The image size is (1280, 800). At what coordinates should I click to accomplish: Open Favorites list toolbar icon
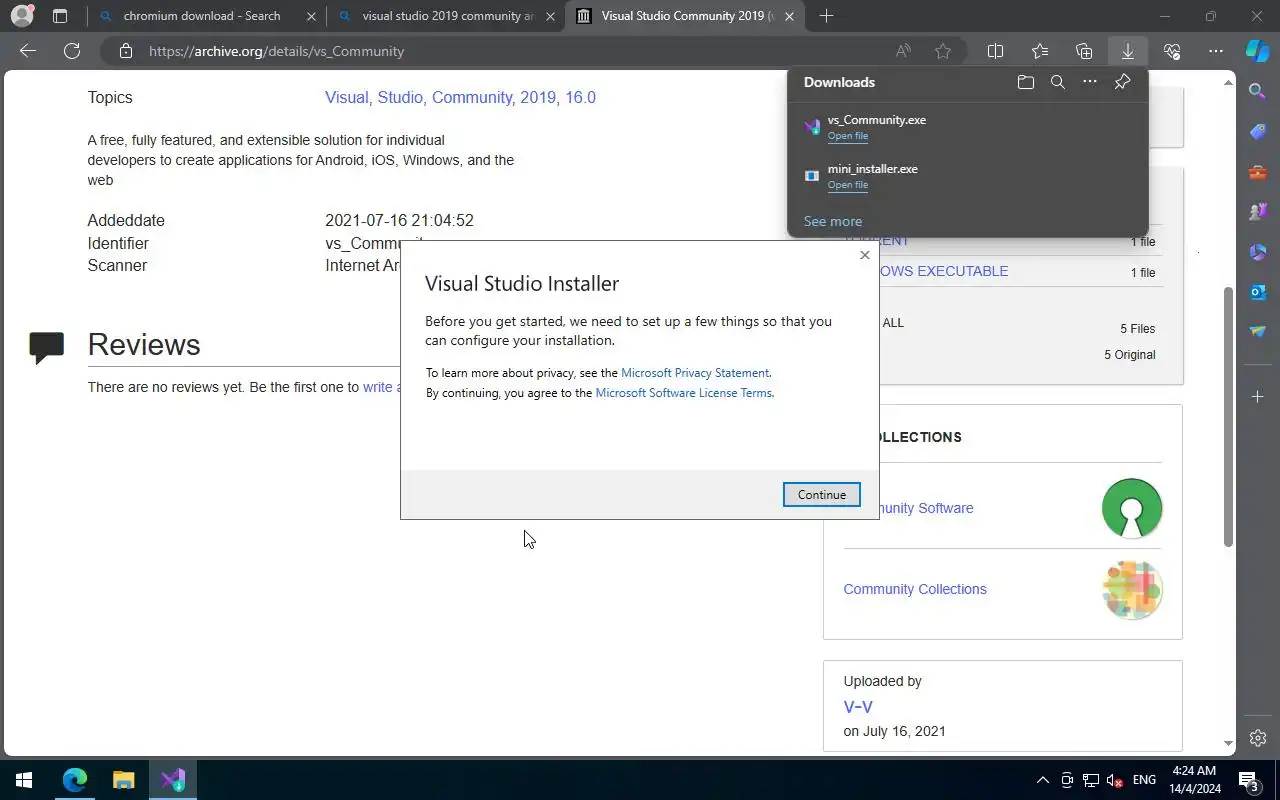1040,51
